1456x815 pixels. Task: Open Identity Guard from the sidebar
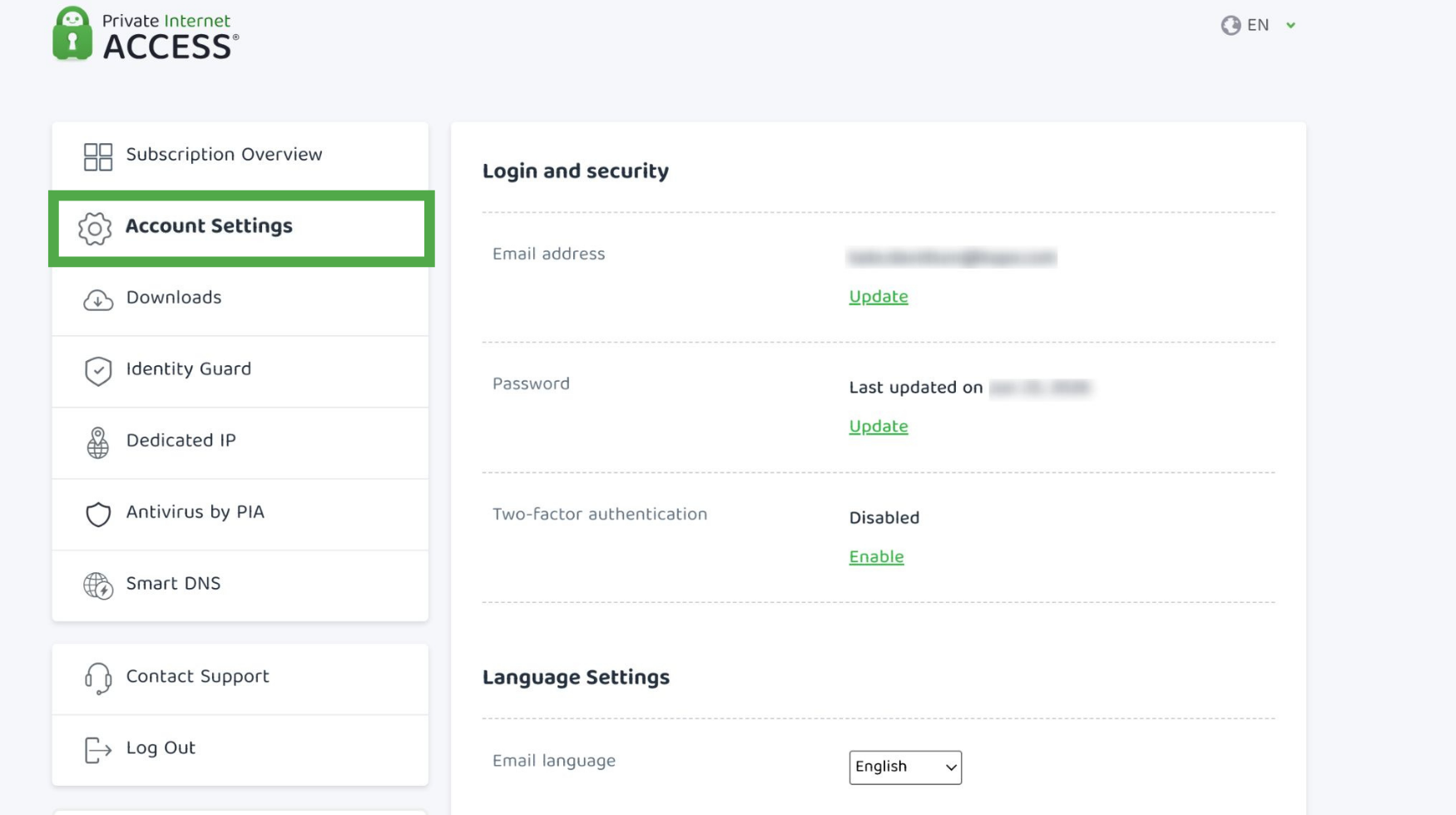[x=240, y=371]
